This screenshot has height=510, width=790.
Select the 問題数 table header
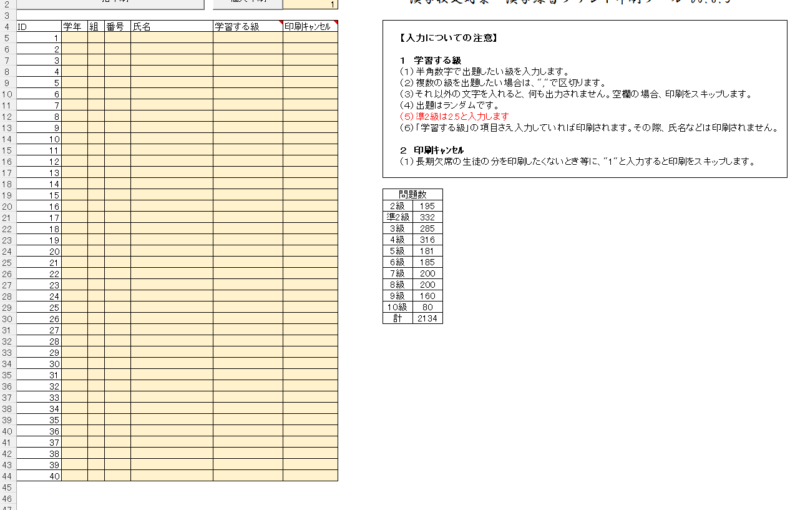pyautogui.click(x=412, y=194)
